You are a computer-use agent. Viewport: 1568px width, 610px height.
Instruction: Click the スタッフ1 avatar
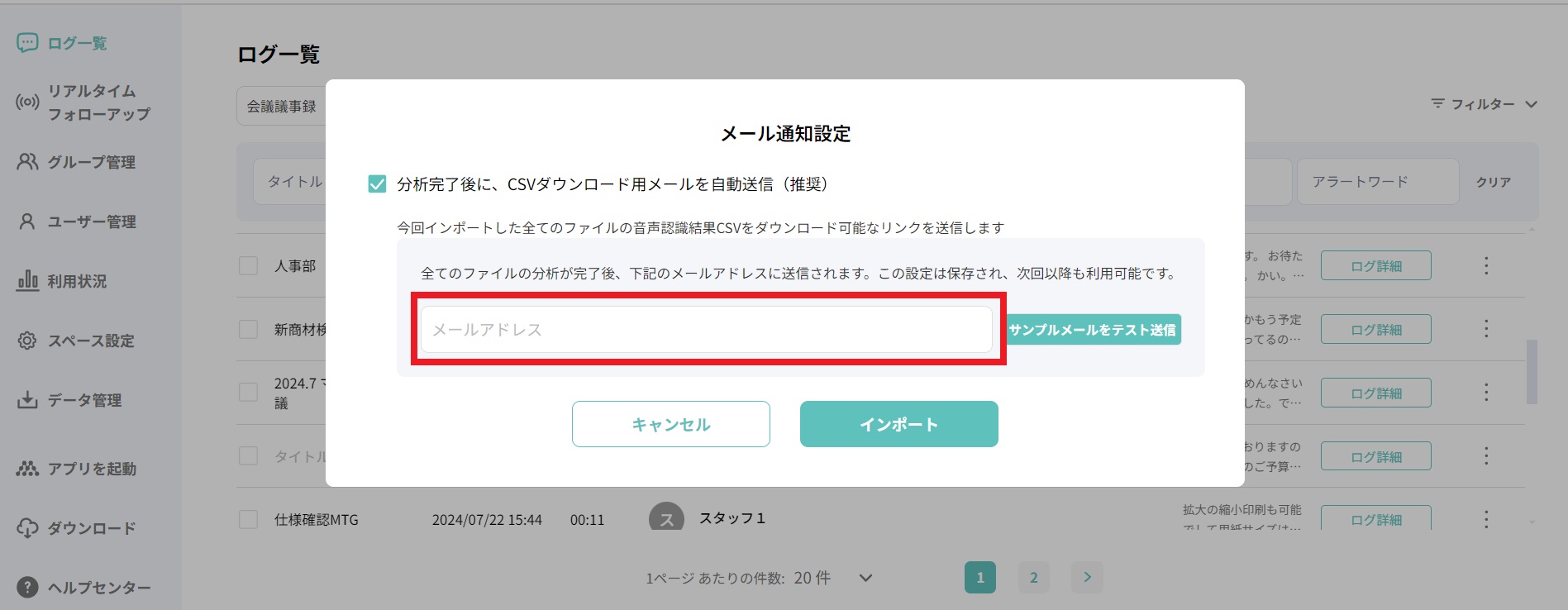pyautogui.click(x=666, y=517)
